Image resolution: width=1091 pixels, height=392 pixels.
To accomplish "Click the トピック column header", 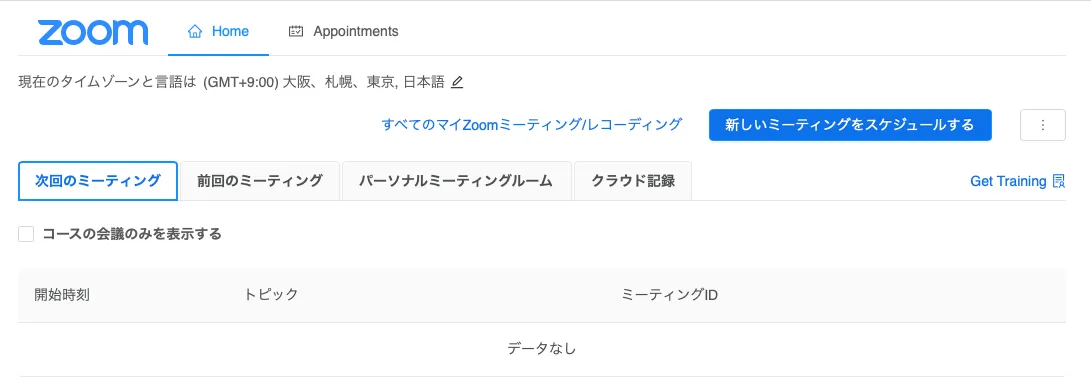I will pyautogui.click(x=271, y=295).
